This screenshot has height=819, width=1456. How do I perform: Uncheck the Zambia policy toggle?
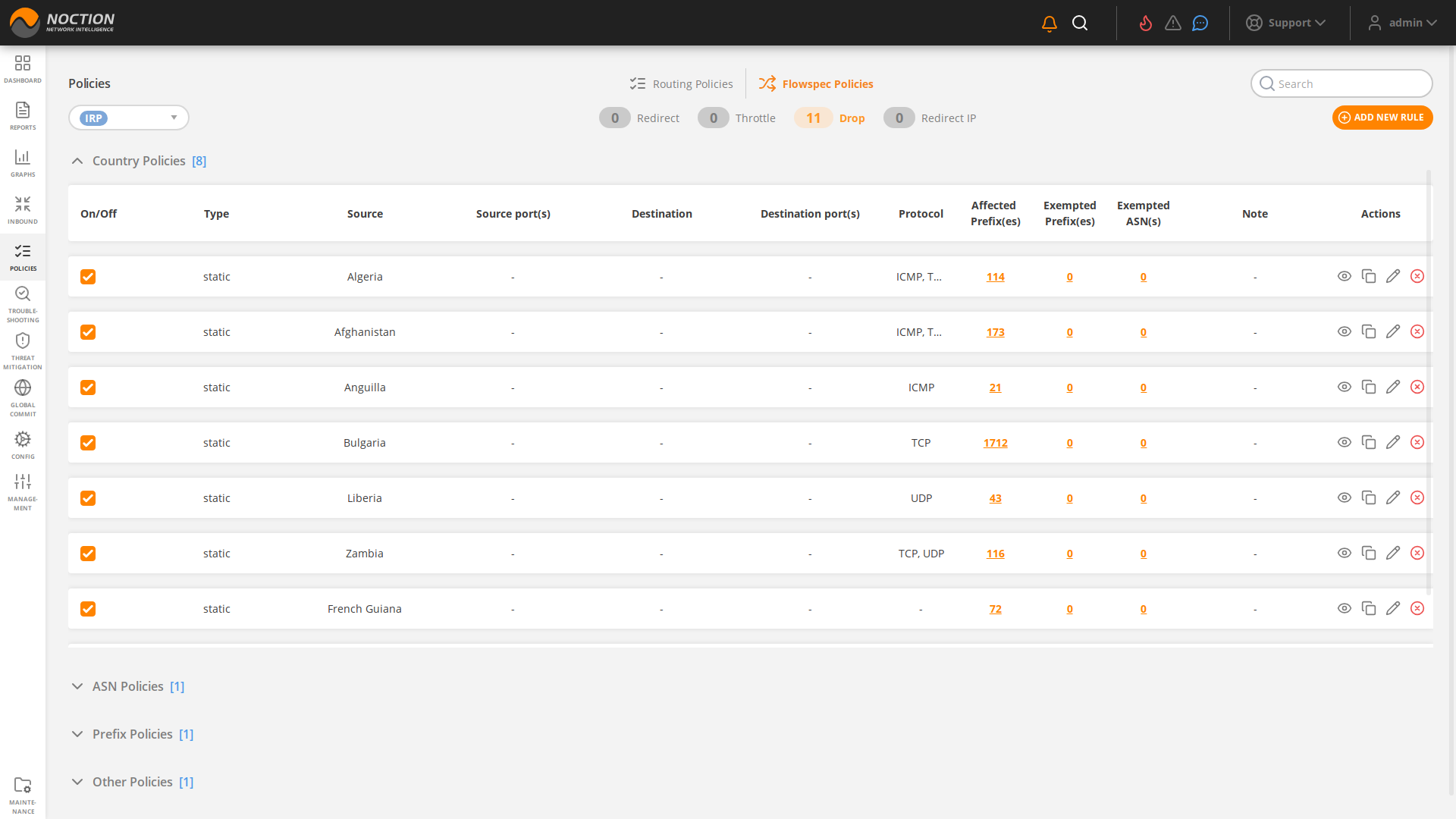tap(88, 554)
